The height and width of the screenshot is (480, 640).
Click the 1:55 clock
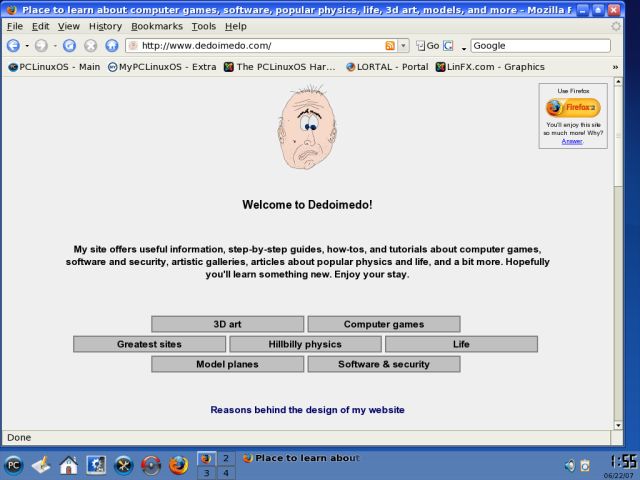624,461
